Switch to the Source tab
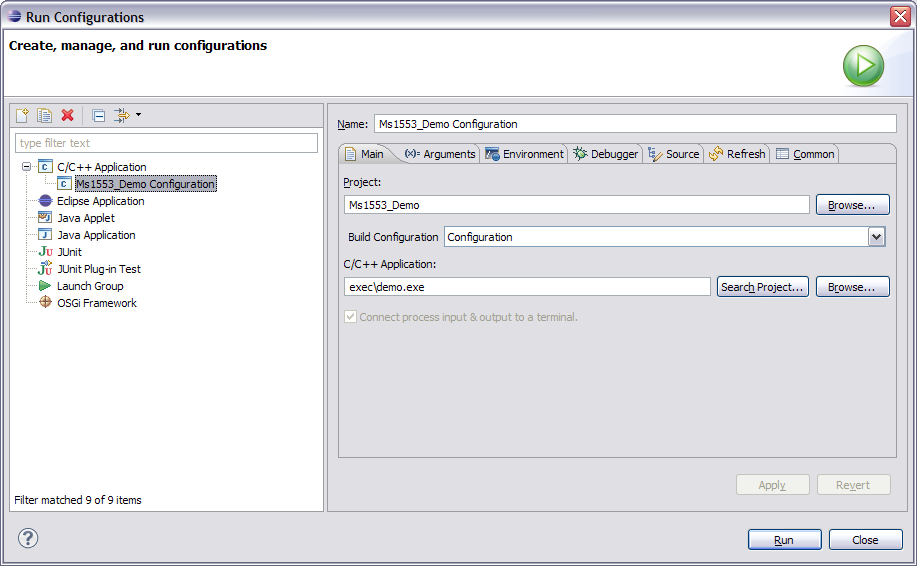This screenshot has height=566, width=917. [674, 154]
